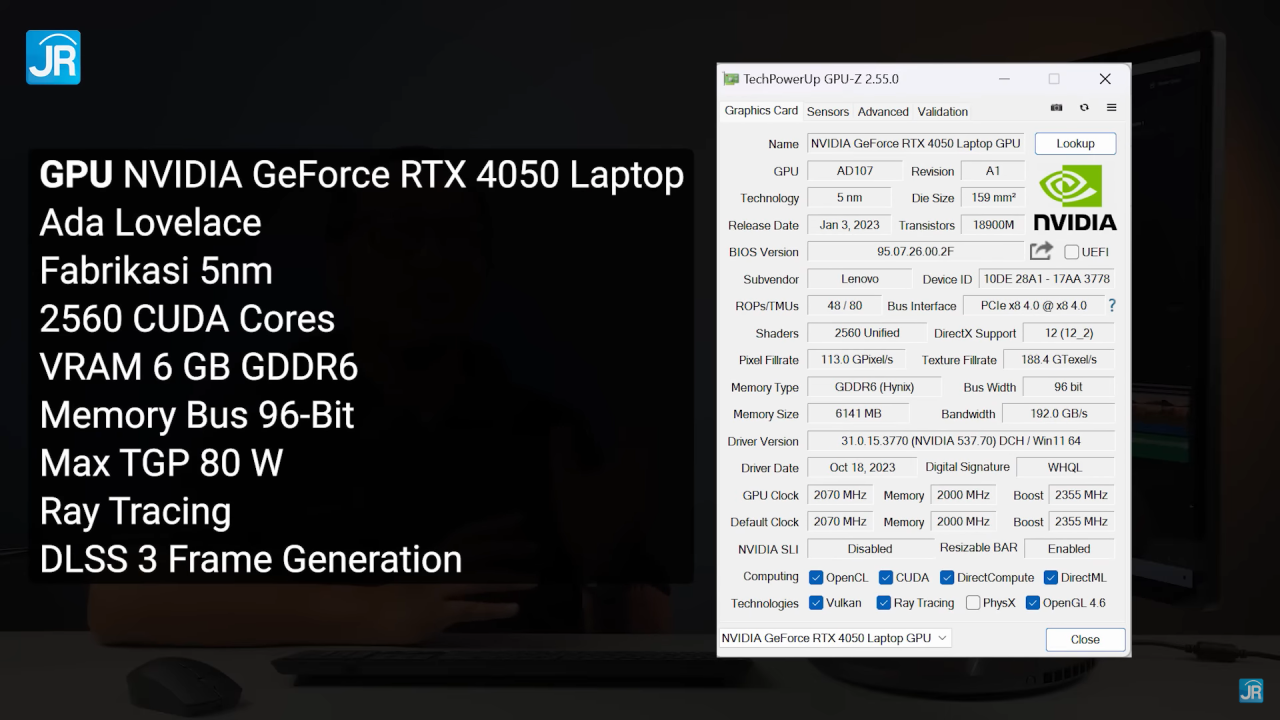Open the GPU selection dropdown at bottom
The image size is (1280, 720).
(834, 638)
